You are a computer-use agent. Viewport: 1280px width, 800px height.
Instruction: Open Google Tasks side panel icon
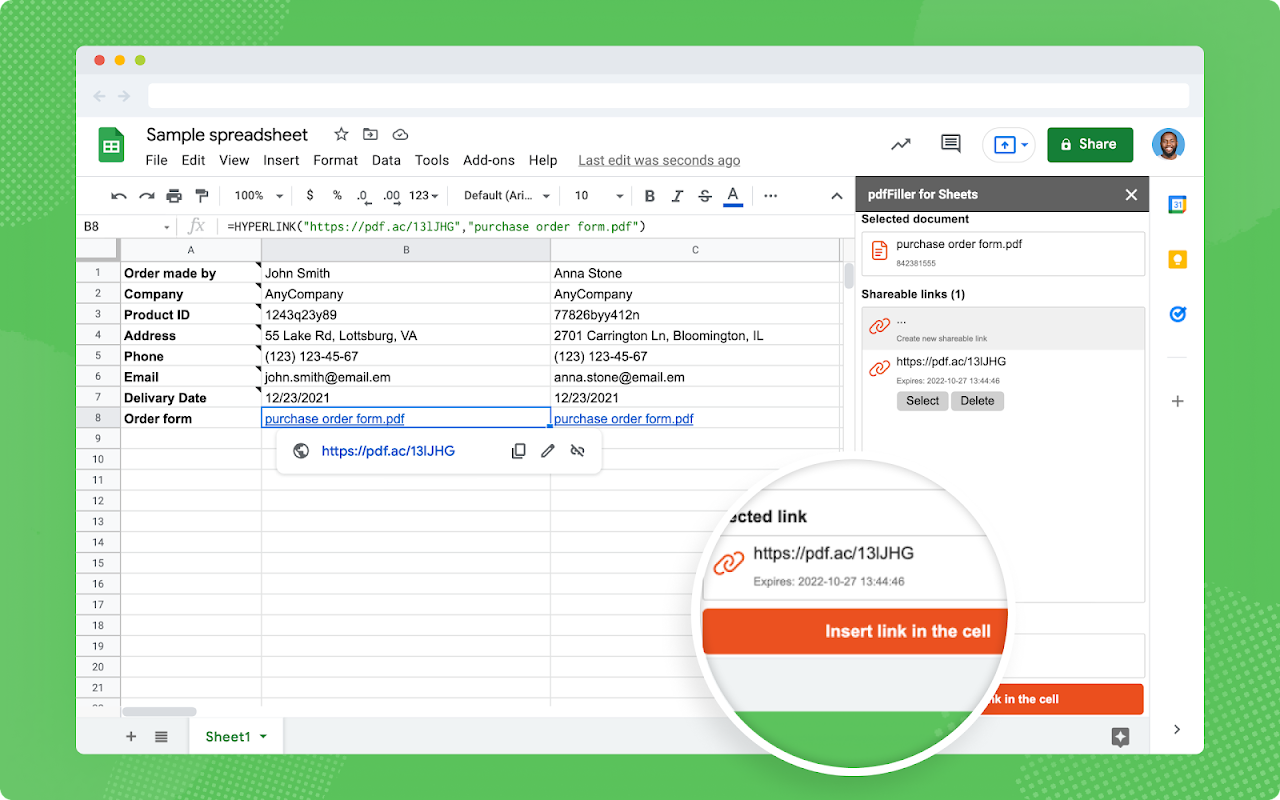tap(1177, 314)
